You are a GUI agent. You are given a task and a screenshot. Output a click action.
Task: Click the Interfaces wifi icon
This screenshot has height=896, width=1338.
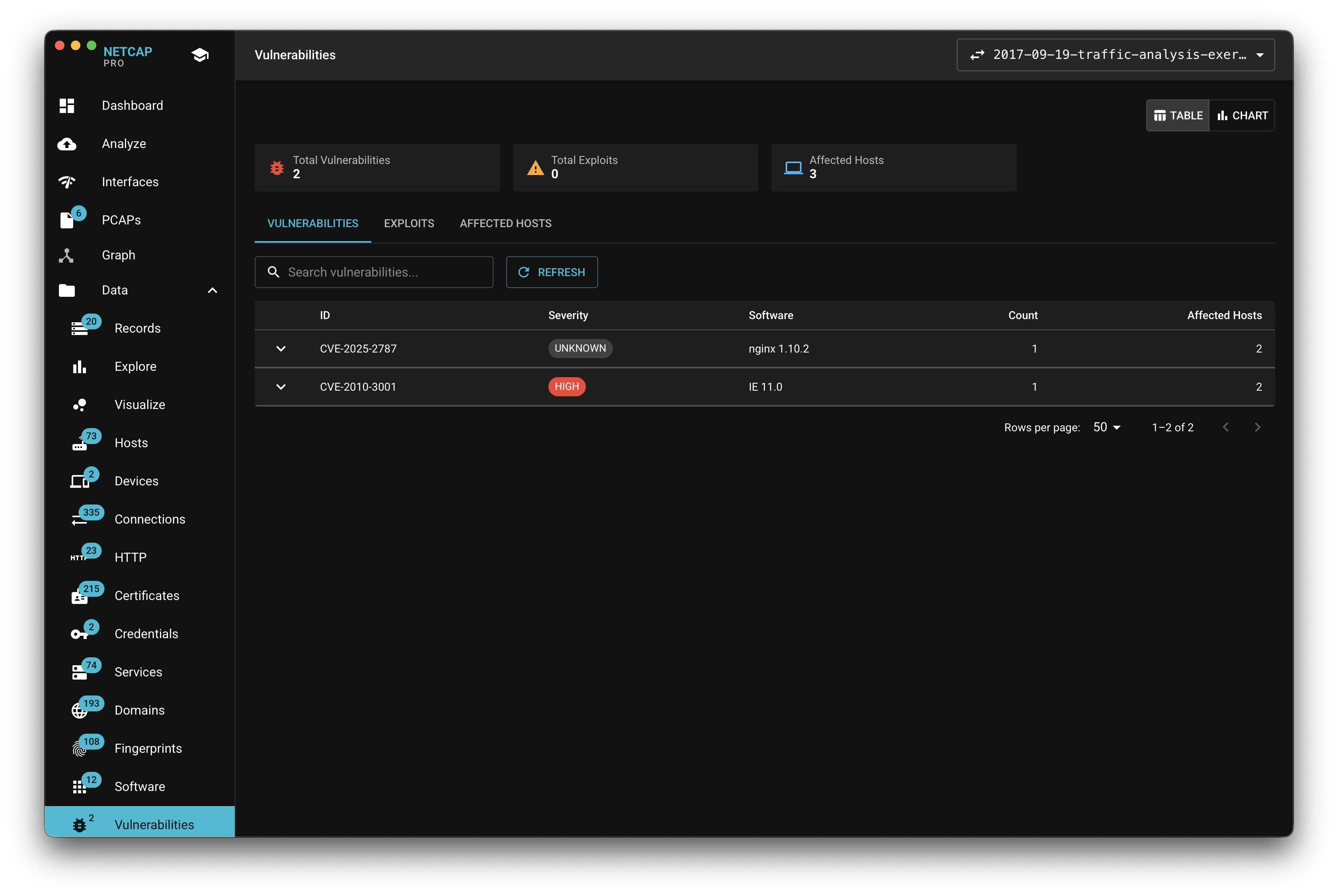tap(67, 182)
